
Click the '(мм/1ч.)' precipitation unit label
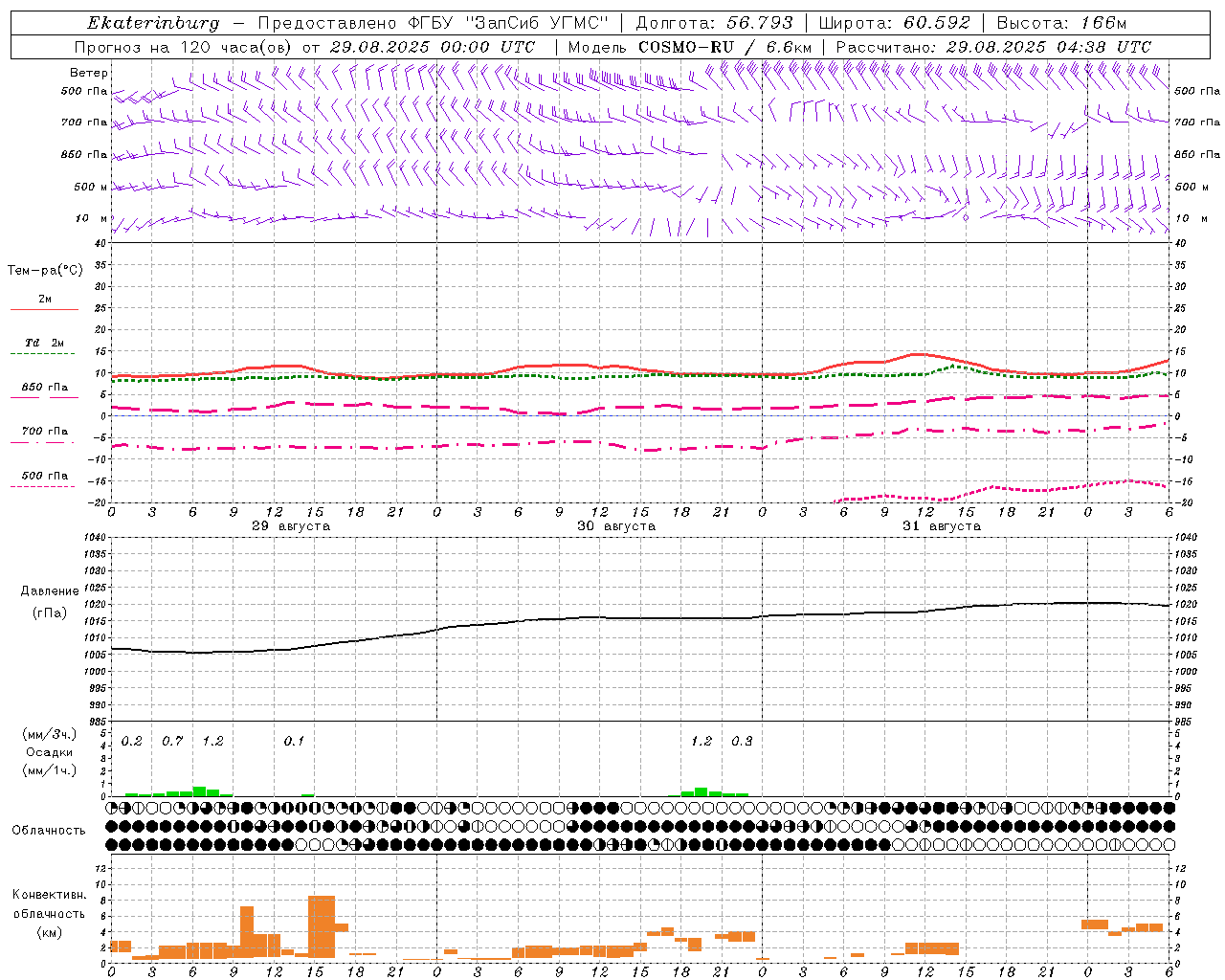(x=50, y=770)
